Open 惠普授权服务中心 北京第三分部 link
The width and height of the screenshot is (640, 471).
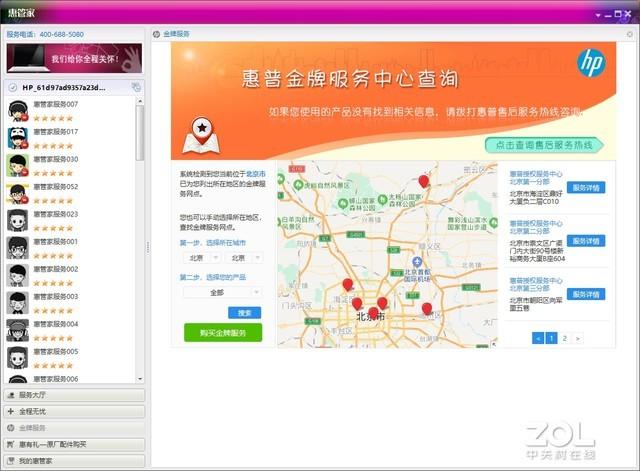click(536, 284)
